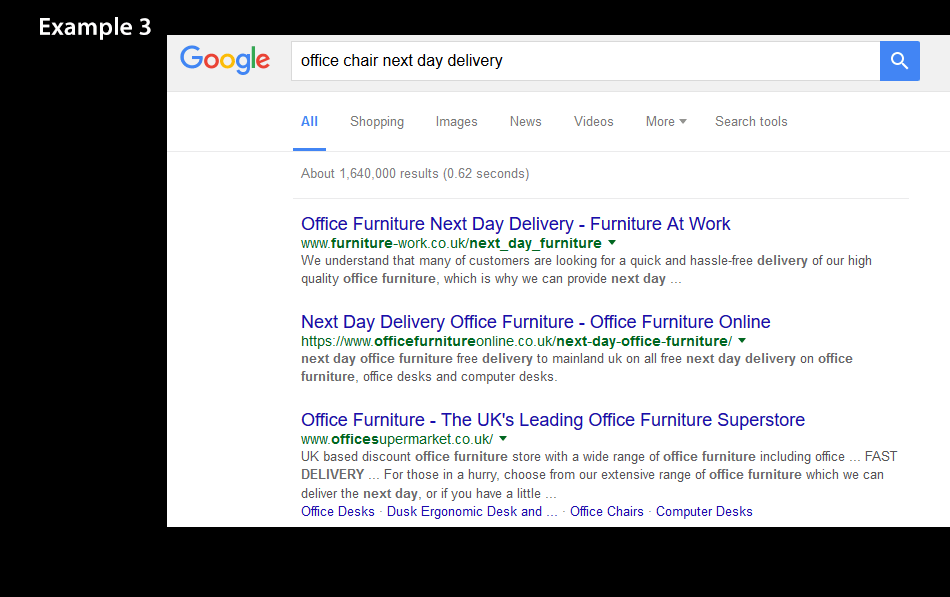Open the News tab
The width and height of the screenshot is (950, 597).
(x=525, y=121)
